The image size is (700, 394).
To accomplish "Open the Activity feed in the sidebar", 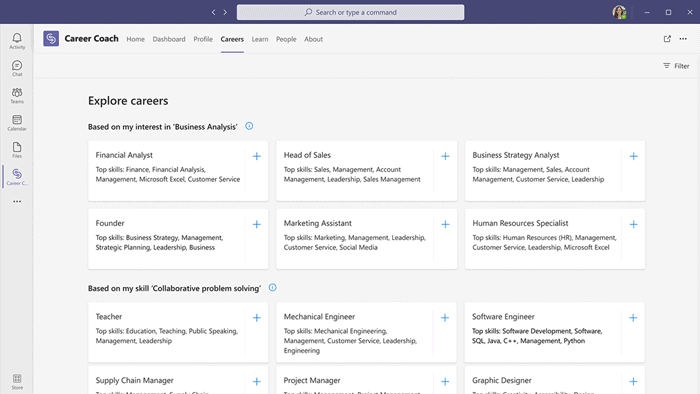I will [x=17, y=41].
